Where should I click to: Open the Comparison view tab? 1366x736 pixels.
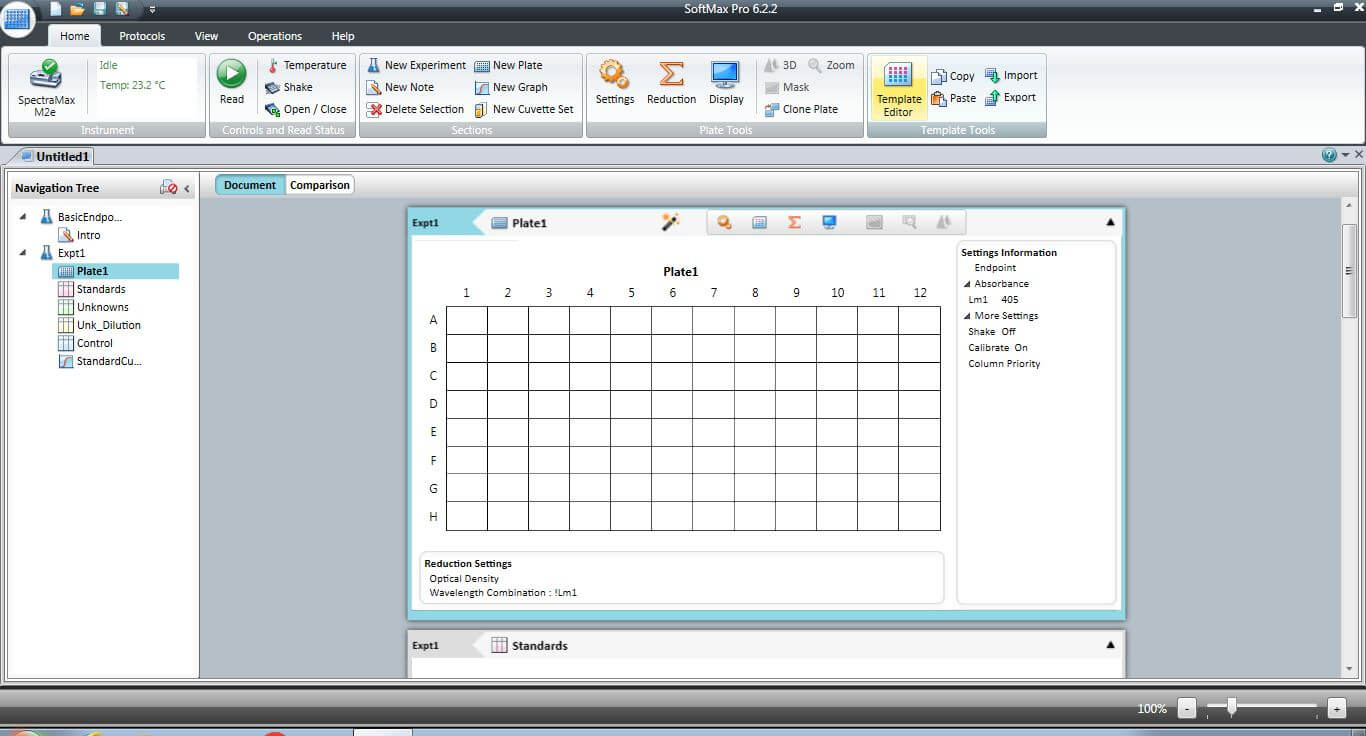(x=319, y=184)
